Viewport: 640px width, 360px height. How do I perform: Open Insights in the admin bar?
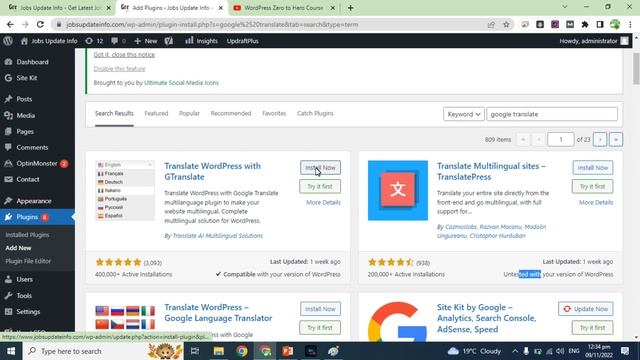pyautogui.click(x=202, y=41)
